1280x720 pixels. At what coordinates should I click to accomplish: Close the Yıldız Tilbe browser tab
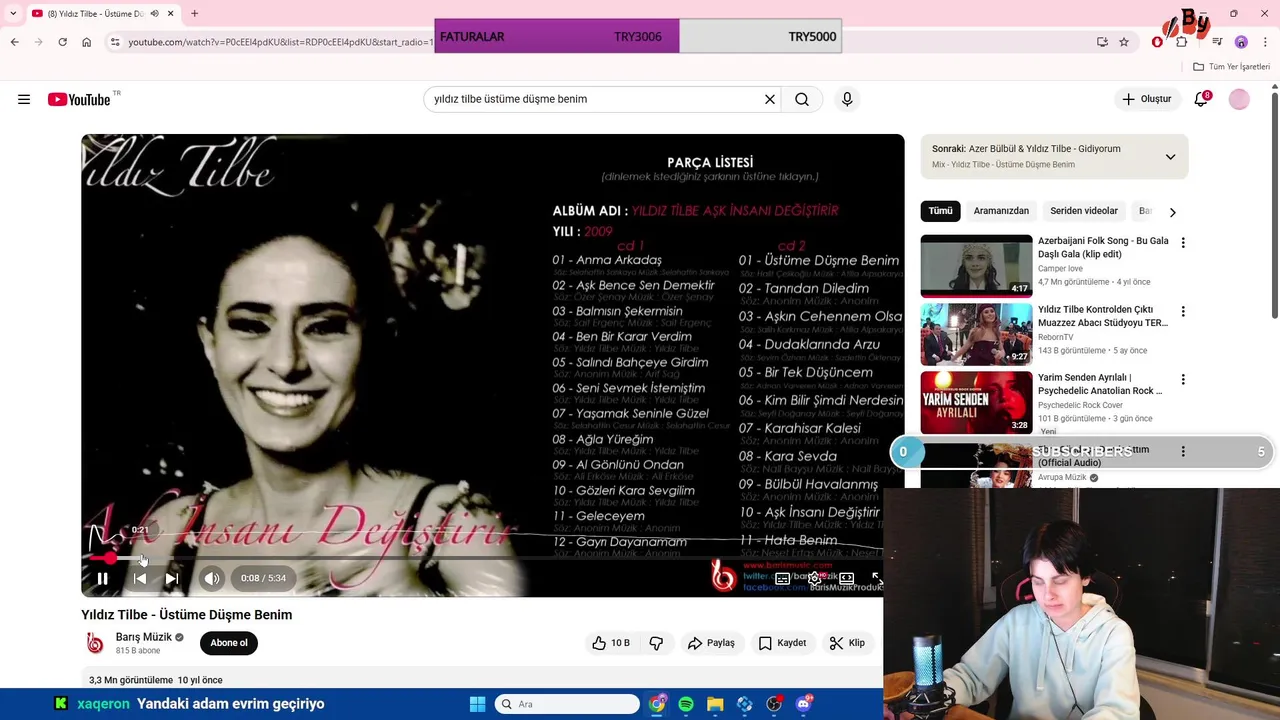(x=170, y=13)
